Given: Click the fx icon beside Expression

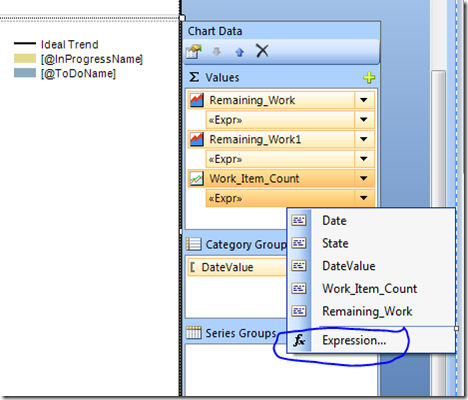Looking at the screenshot, I should (299, 340).
